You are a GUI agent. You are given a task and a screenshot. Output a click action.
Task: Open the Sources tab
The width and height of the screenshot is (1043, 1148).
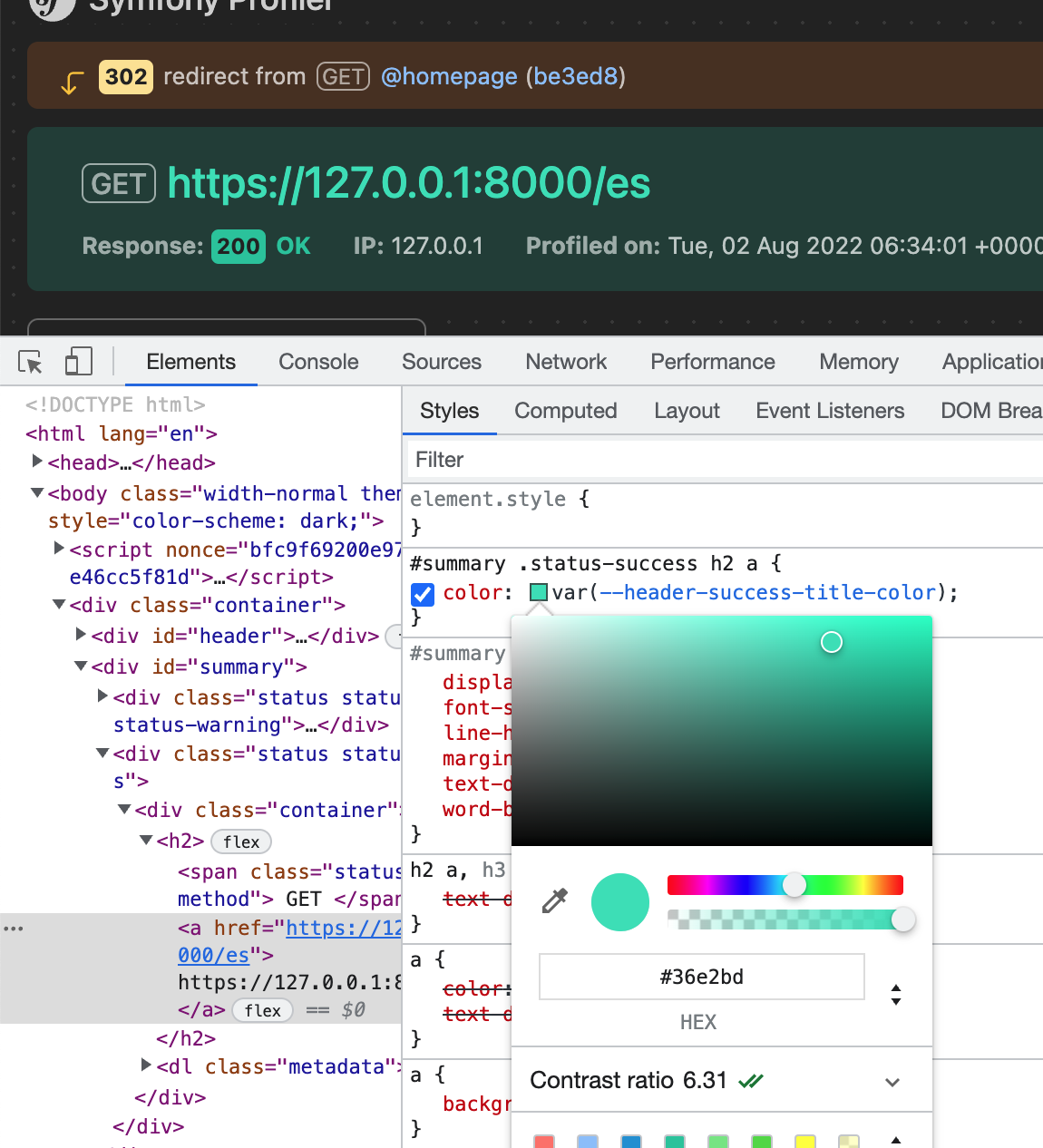[x=442, y=362]
